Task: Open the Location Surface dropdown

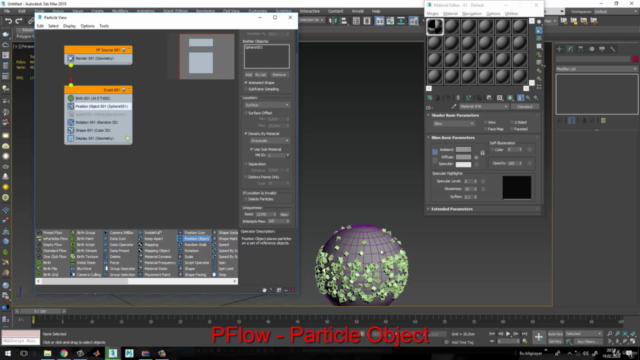Action: [267, 105]
